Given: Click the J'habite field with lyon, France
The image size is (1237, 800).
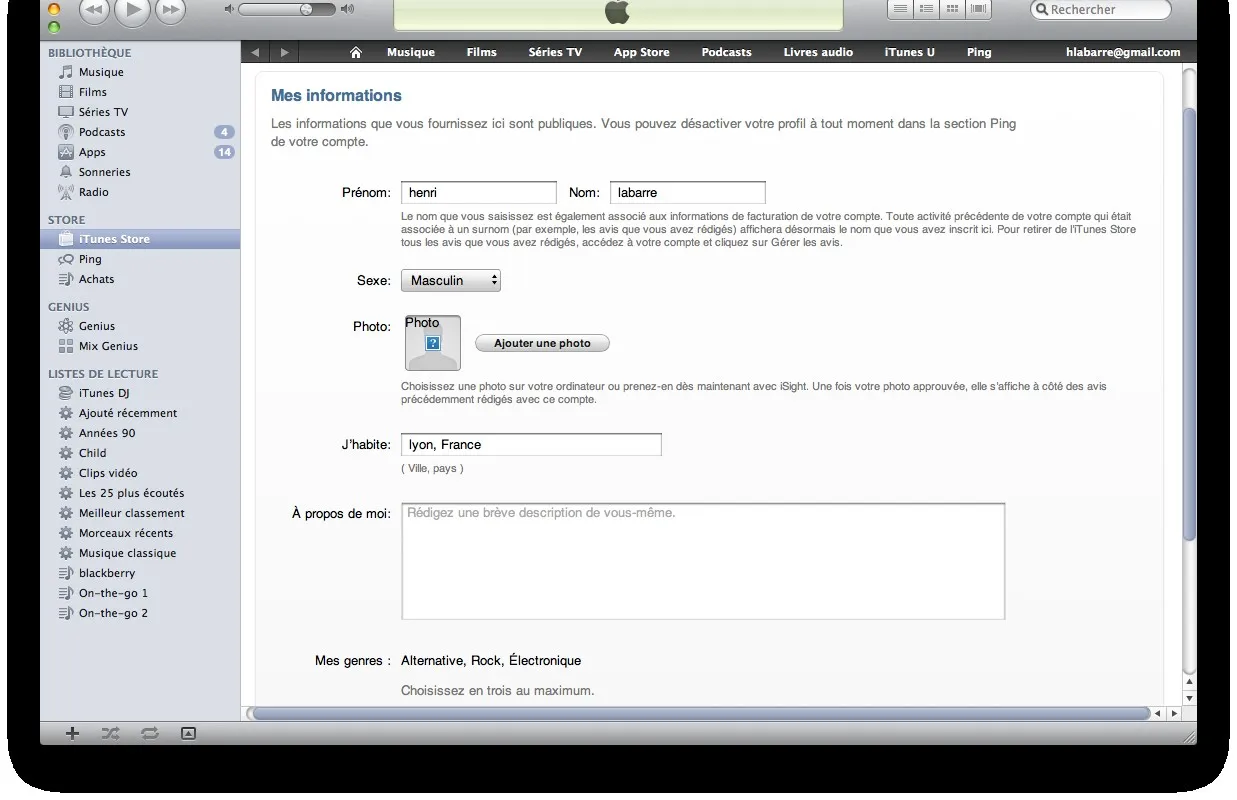Looking at the screenshot, I should (x=531, y=445).
